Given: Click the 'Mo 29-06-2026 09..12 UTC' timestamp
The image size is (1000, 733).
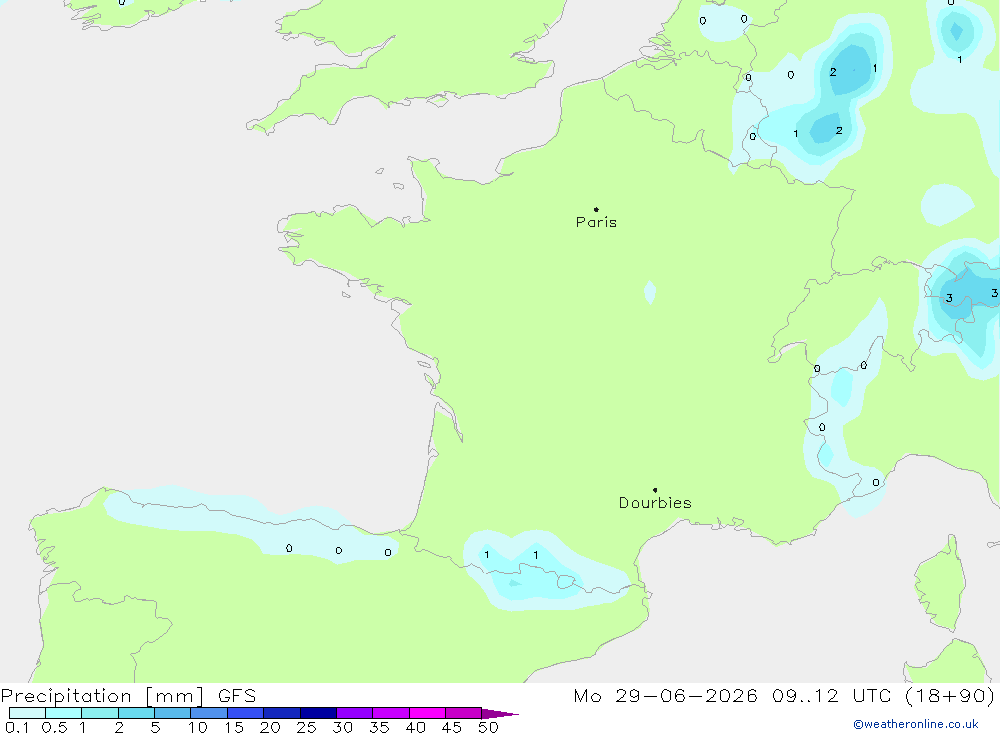Looking at the screenshot, I should pos(732,695).
